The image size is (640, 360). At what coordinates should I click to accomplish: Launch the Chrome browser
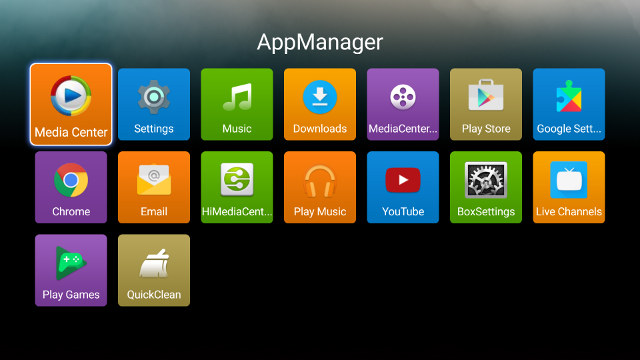tap(71, 187)
